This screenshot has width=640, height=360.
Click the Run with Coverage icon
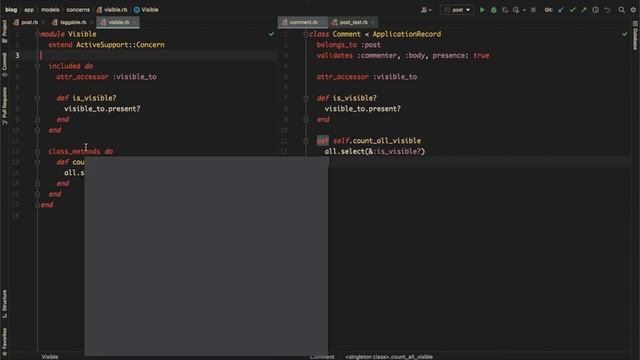pos(505,10)
